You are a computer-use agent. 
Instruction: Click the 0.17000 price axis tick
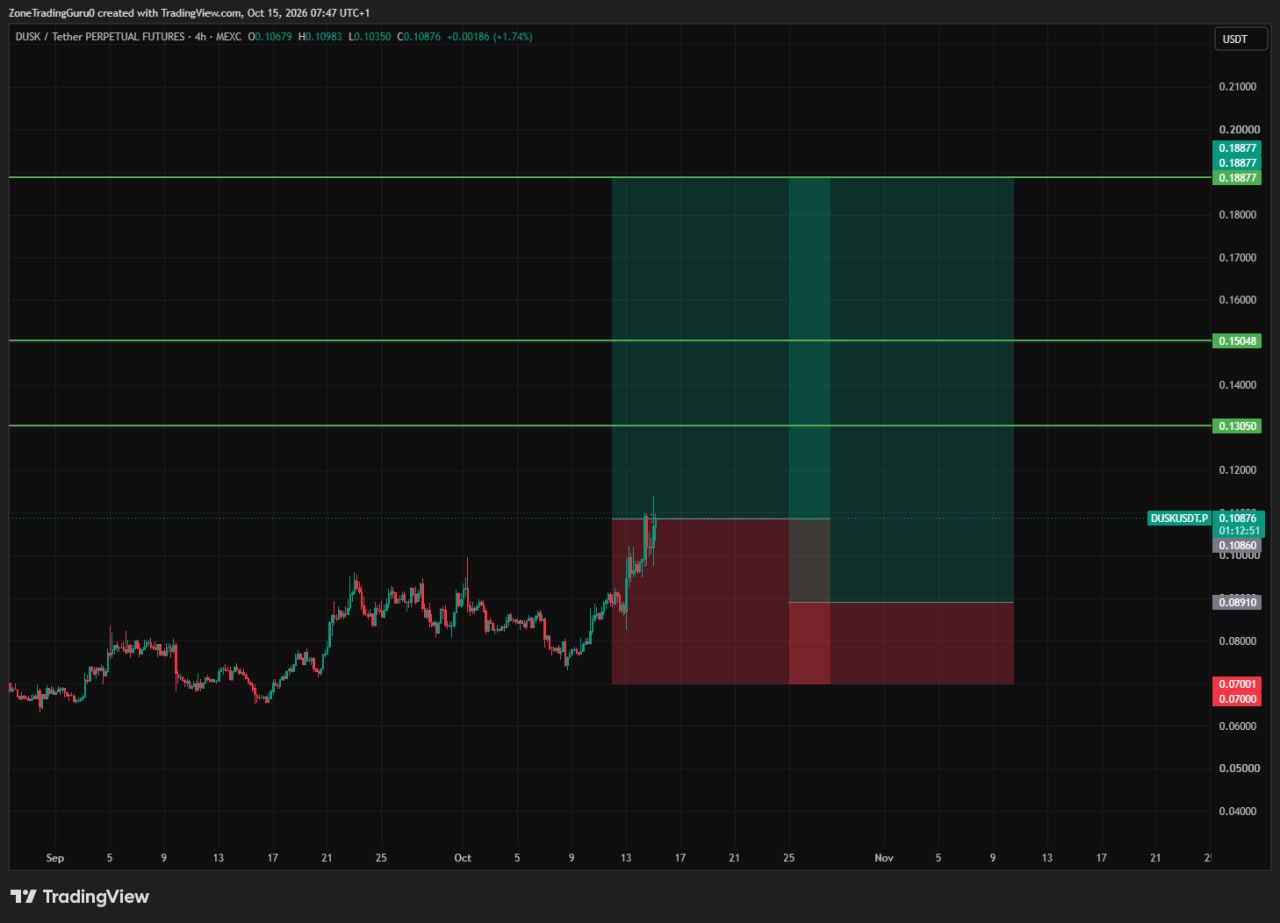(x=1238, y=257)
